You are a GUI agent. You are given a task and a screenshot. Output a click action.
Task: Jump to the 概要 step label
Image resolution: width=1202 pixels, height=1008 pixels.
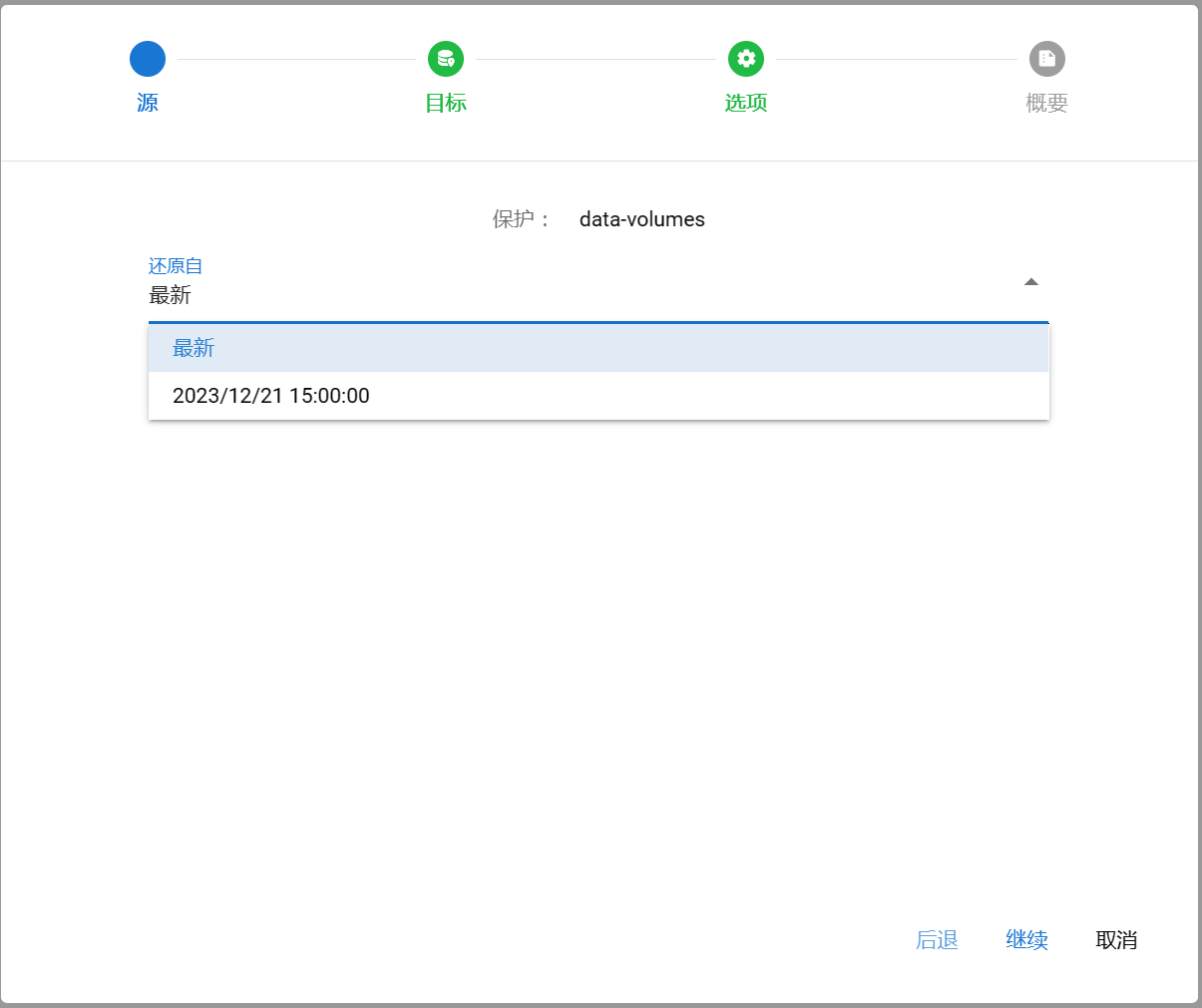click(1046, 103)
